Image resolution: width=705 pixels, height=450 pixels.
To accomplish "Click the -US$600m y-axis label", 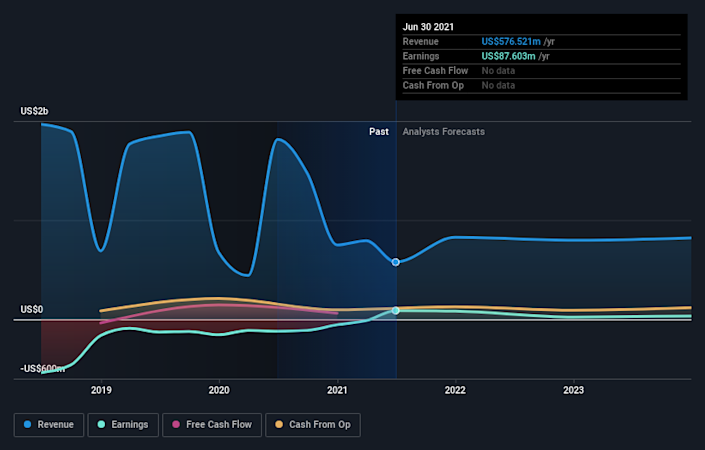I will point(42,370).
